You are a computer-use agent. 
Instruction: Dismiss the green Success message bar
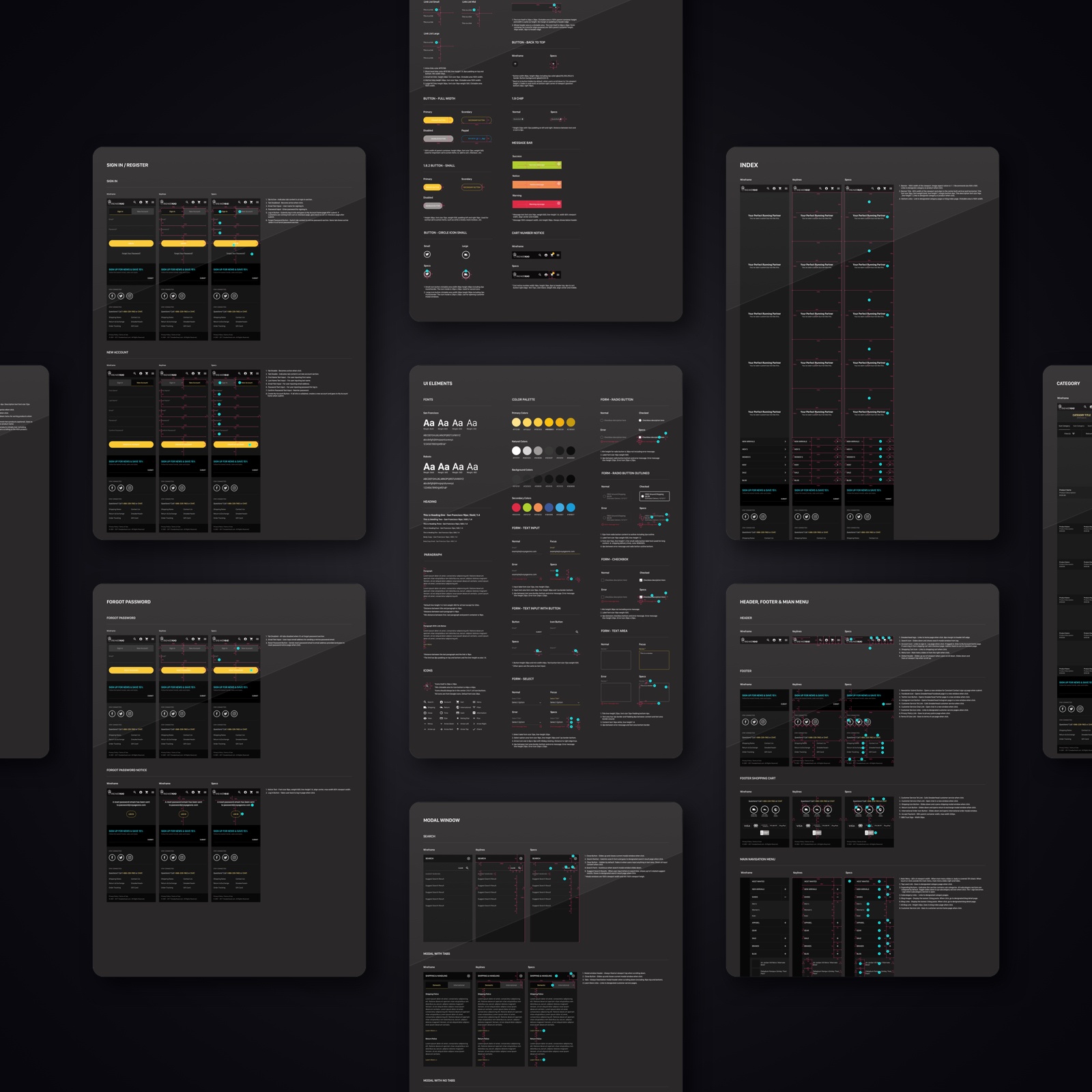click(x=559, y=164)
